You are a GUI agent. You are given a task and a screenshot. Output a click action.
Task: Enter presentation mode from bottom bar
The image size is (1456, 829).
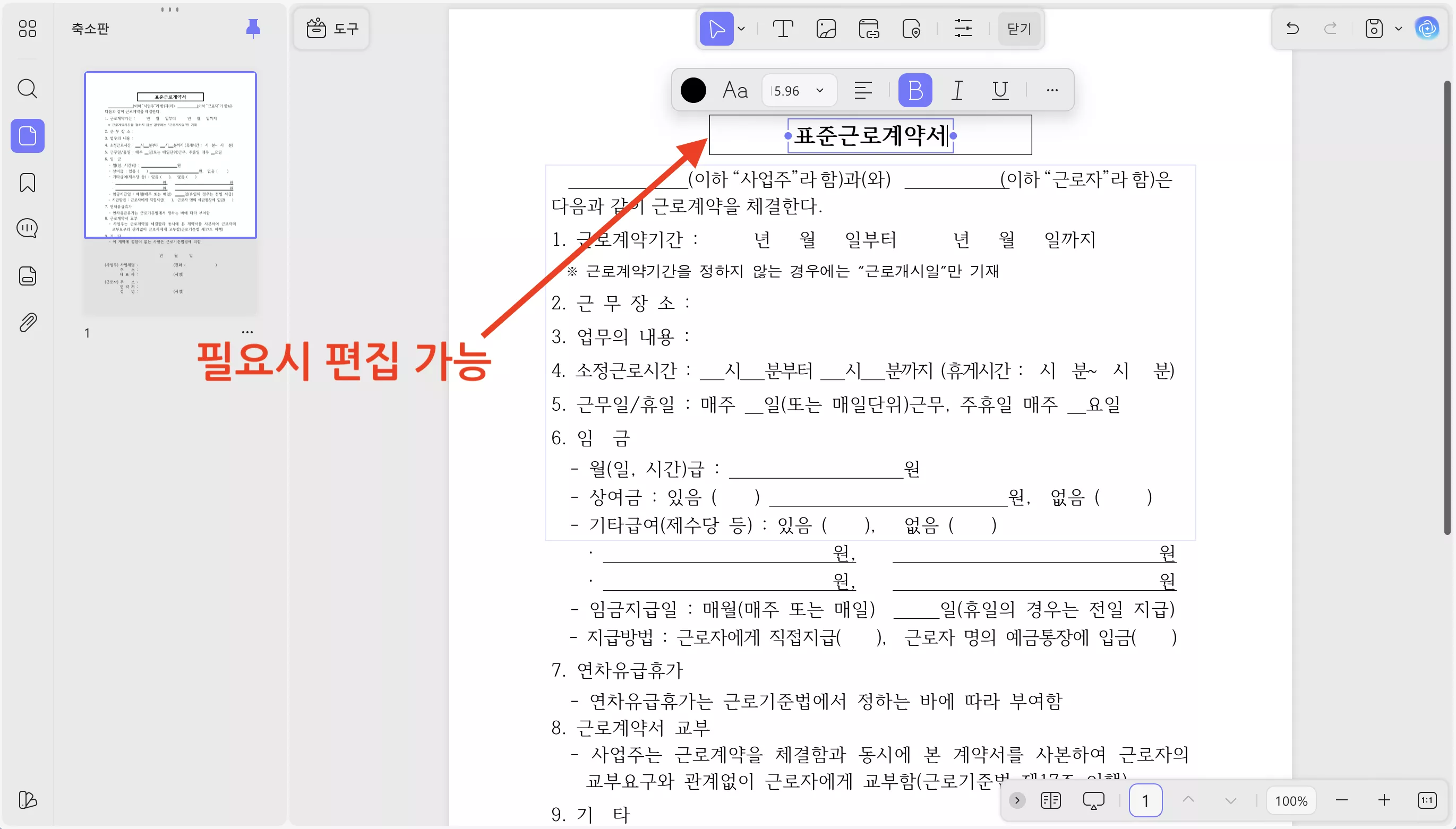click(1093, 800)
